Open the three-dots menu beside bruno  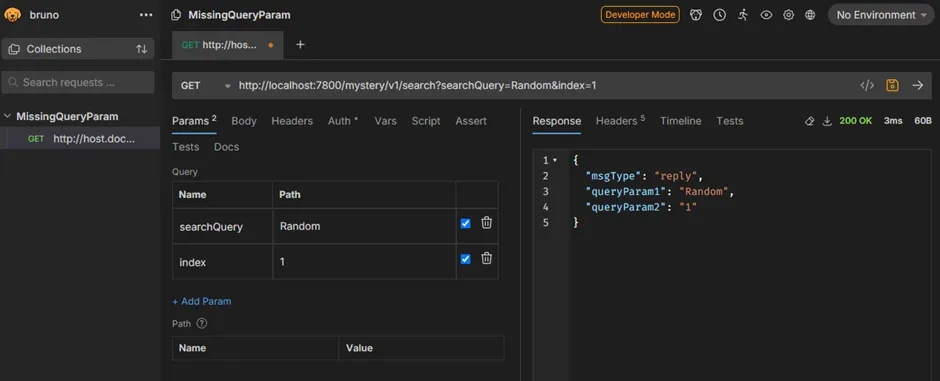click(146, 15)
